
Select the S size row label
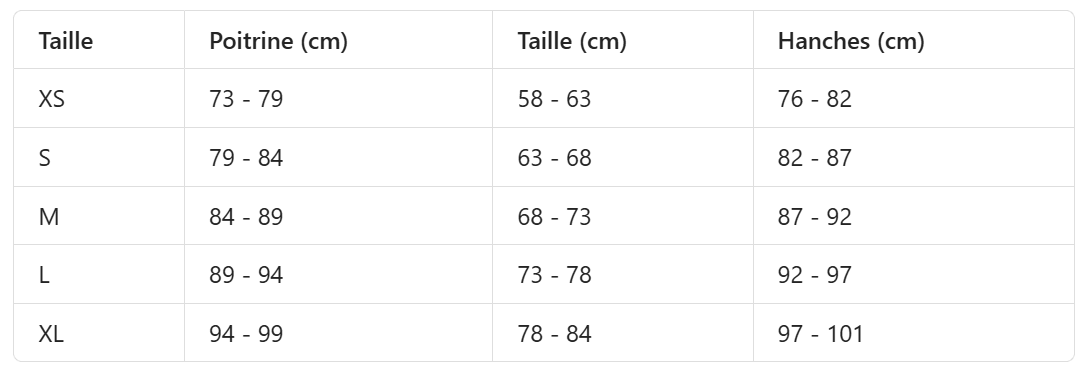45,158
